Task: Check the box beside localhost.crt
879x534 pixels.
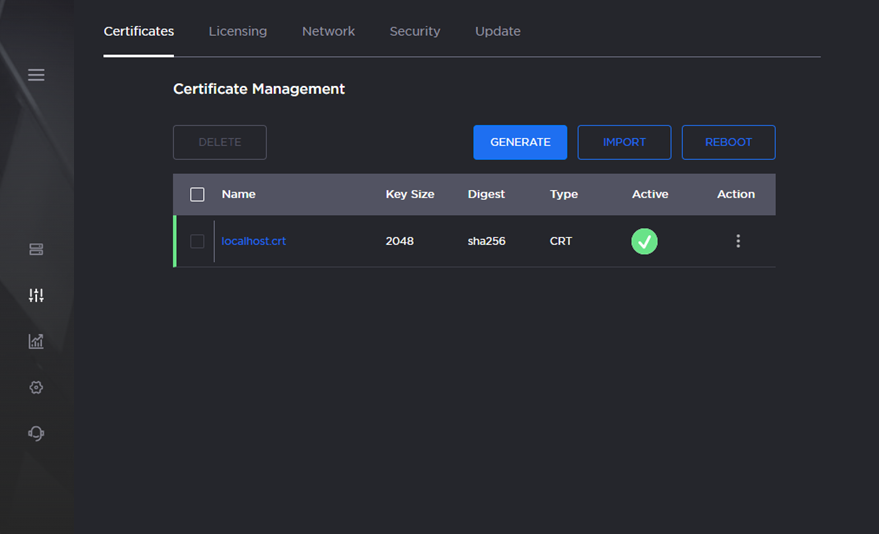Action: (197, 241)
